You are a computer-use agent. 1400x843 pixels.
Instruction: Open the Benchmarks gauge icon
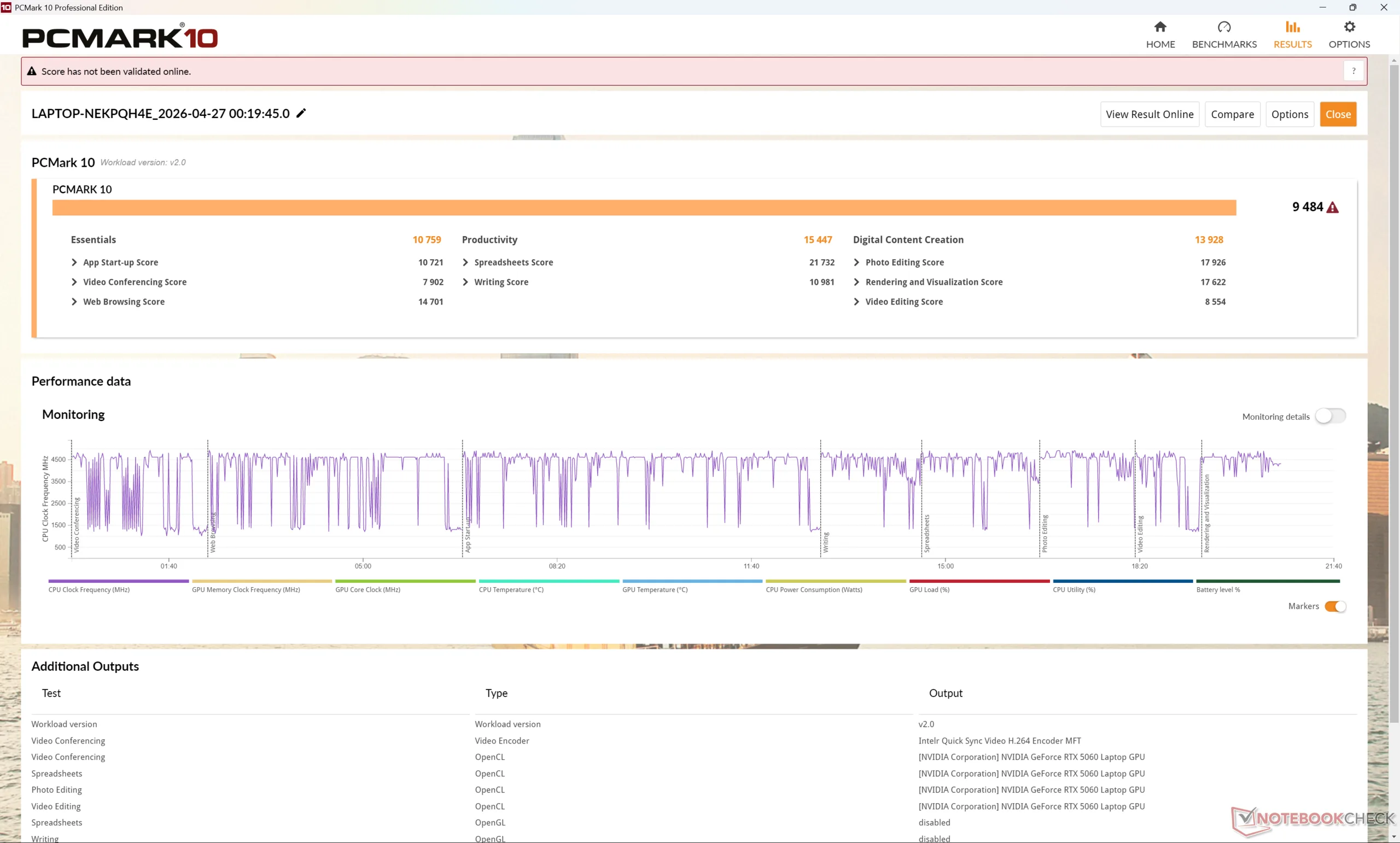click(1224, 27)
